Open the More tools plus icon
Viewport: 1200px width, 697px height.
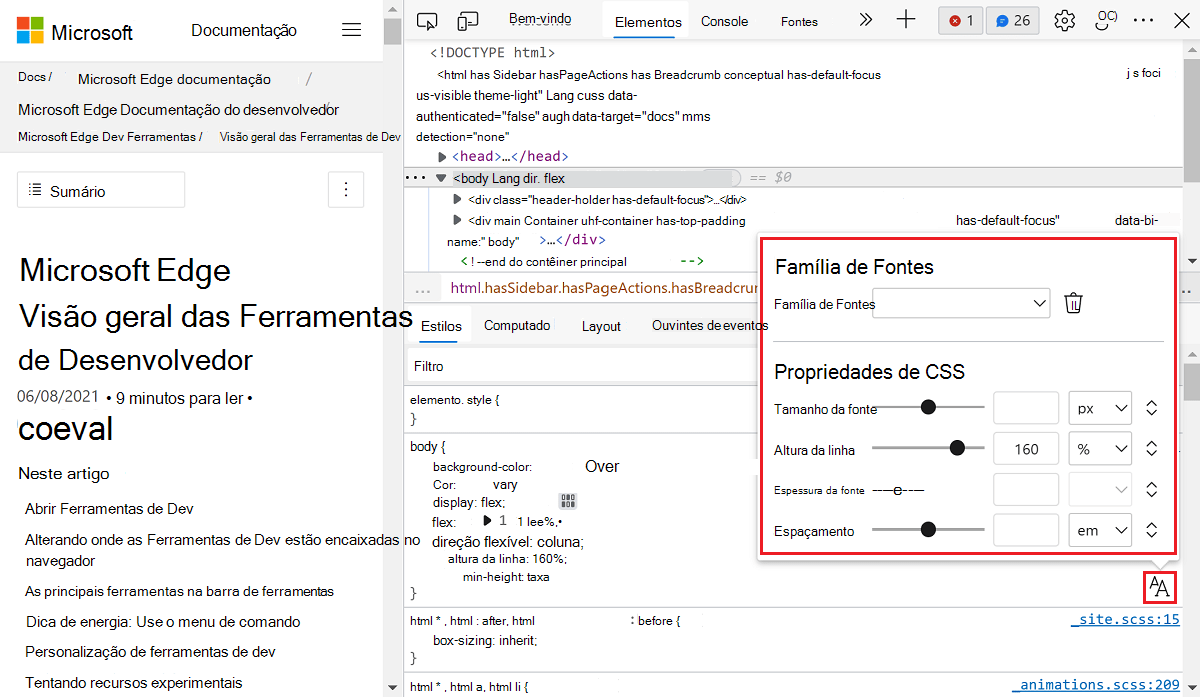point(906,20)
